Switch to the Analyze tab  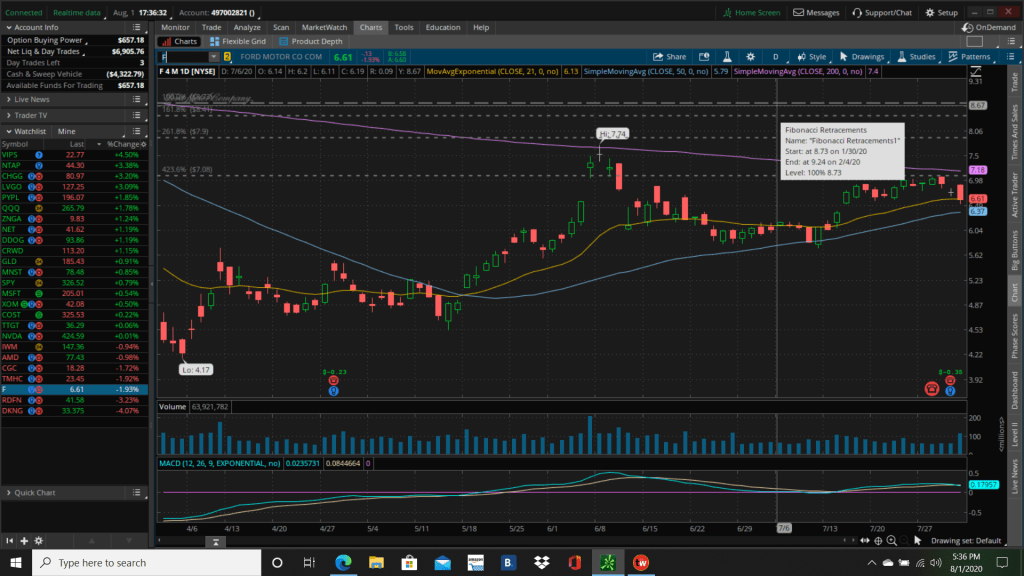click(x=246, y=27)
